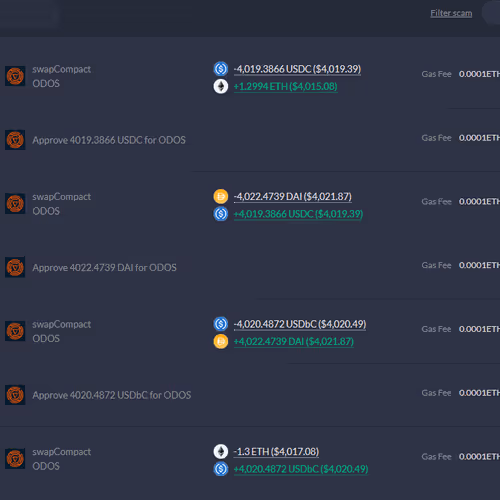
Task: Click ETH token icon next to +1.2994 ETH
Action: click(x=221, y=86)
